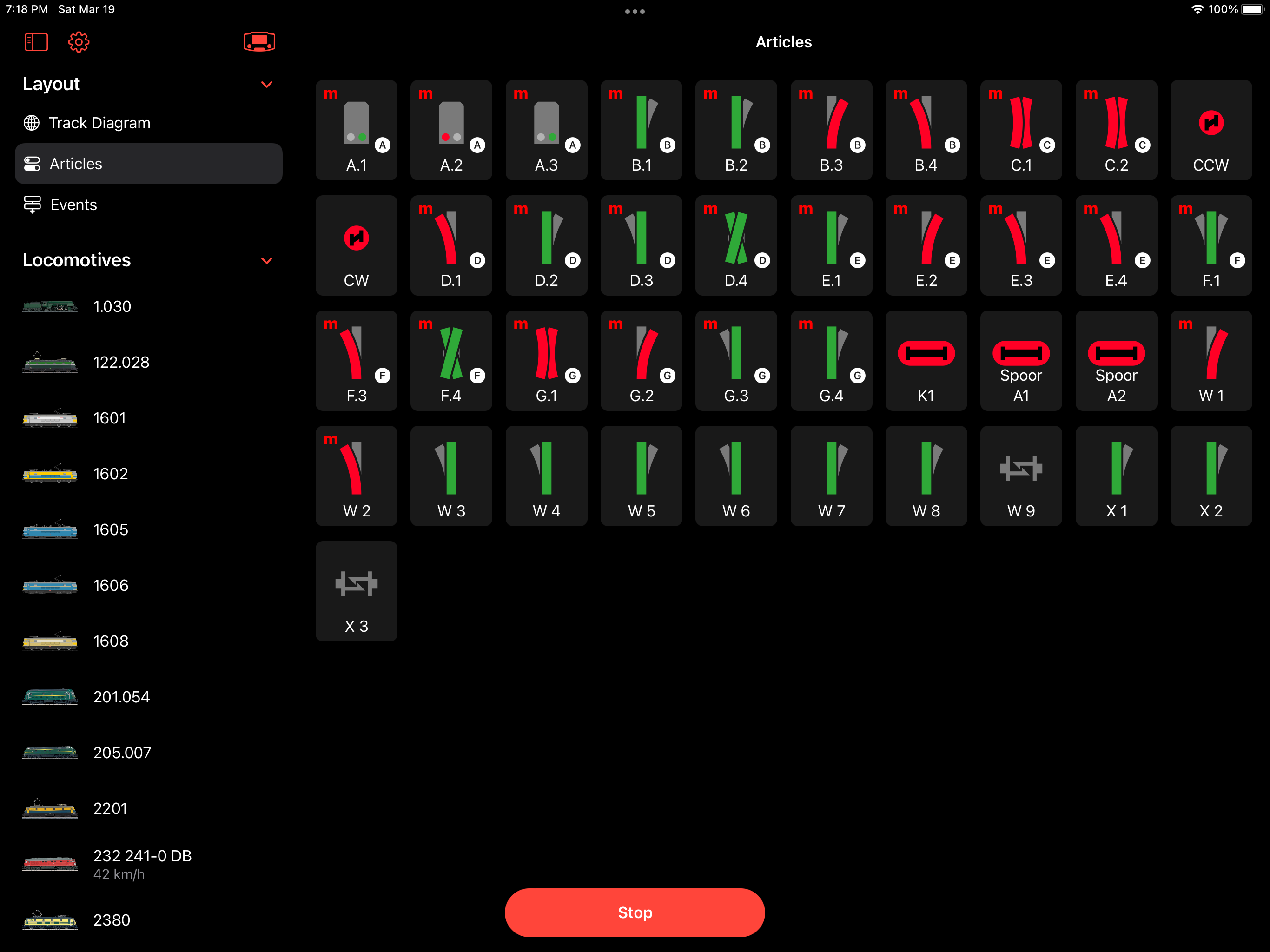Select locomotive 2380
The height and width of the screenshot is (952, 1270).
coord(149,920)
